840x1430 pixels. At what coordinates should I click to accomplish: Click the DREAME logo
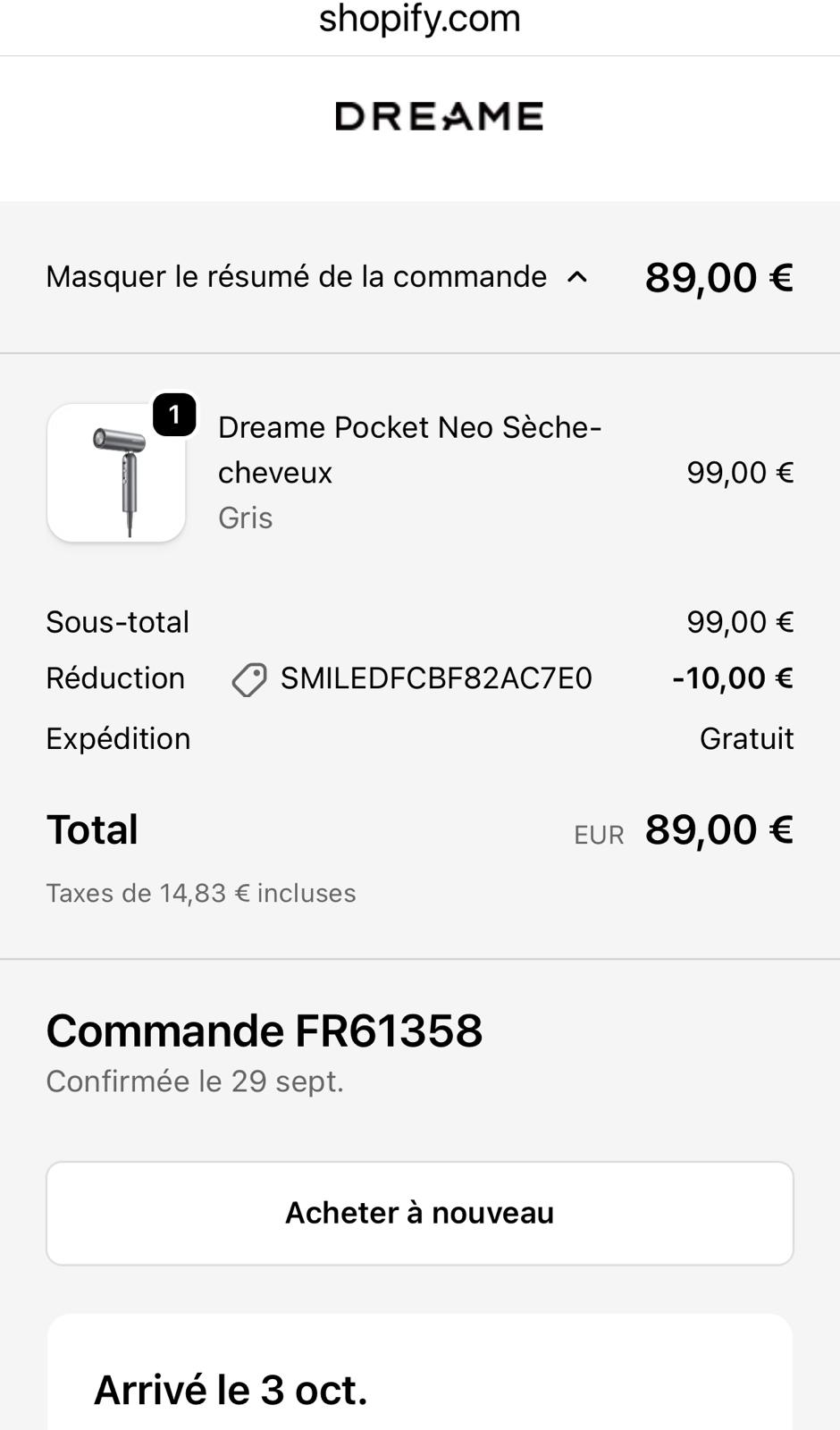[x=439, y=116]
